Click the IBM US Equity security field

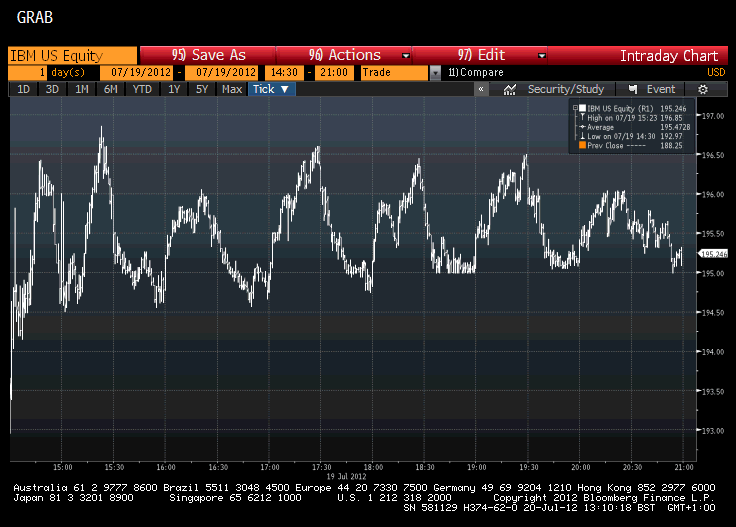(x=73, y=55)
